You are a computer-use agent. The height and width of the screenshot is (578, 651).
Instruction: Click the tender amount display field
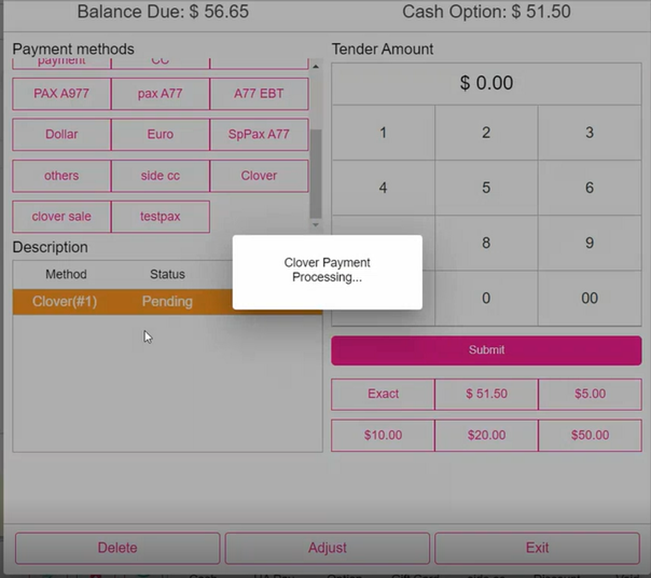[486, 84]
